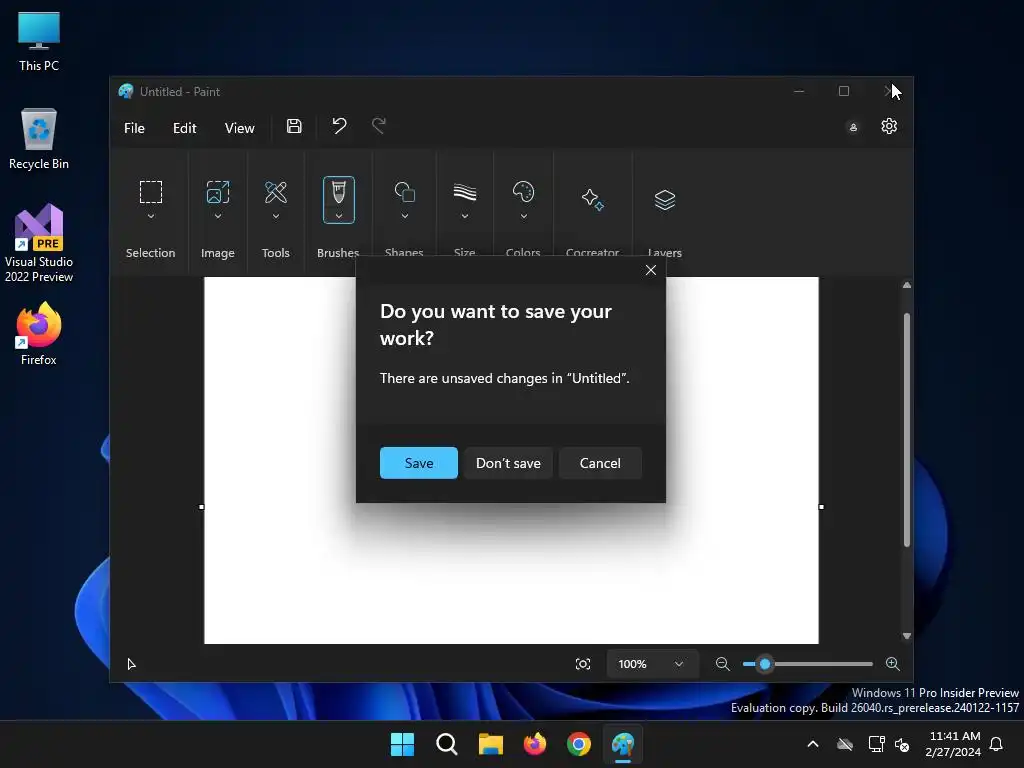Open taskbar Search
Viewport: 1024px width, 768px height.
pyautogui.click(x=447, y=744)
